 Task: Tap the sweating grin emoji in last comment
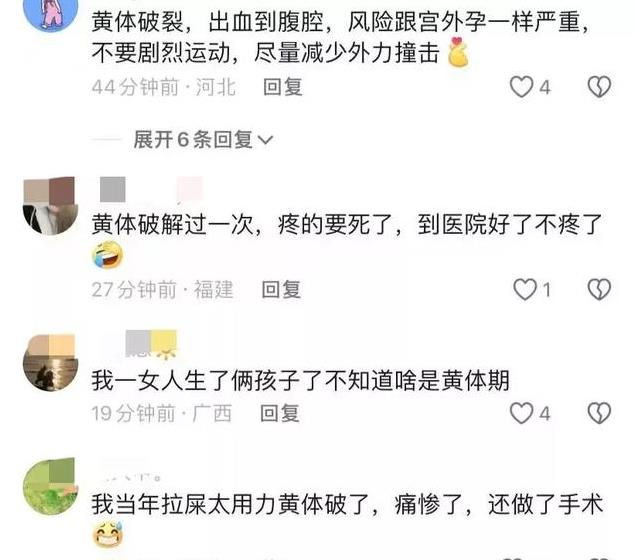pyautogui.click(x=108, y=535)
